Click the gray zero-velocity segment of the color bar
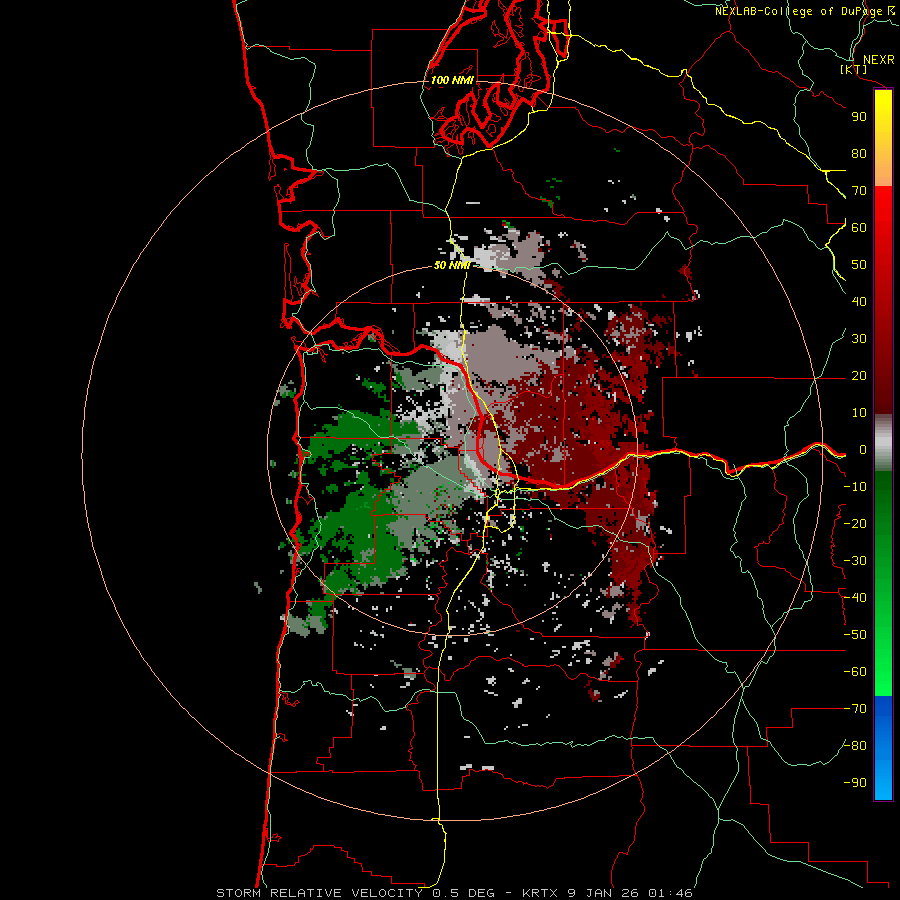900x900 pixels. (883, 443)
